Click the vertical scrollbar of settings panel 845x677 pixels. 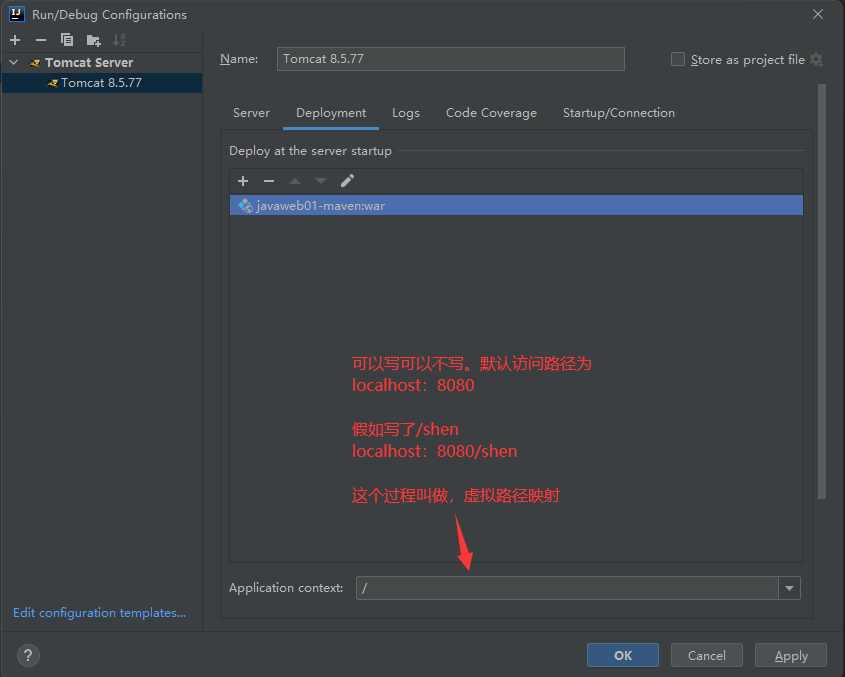tap(822, 291)
